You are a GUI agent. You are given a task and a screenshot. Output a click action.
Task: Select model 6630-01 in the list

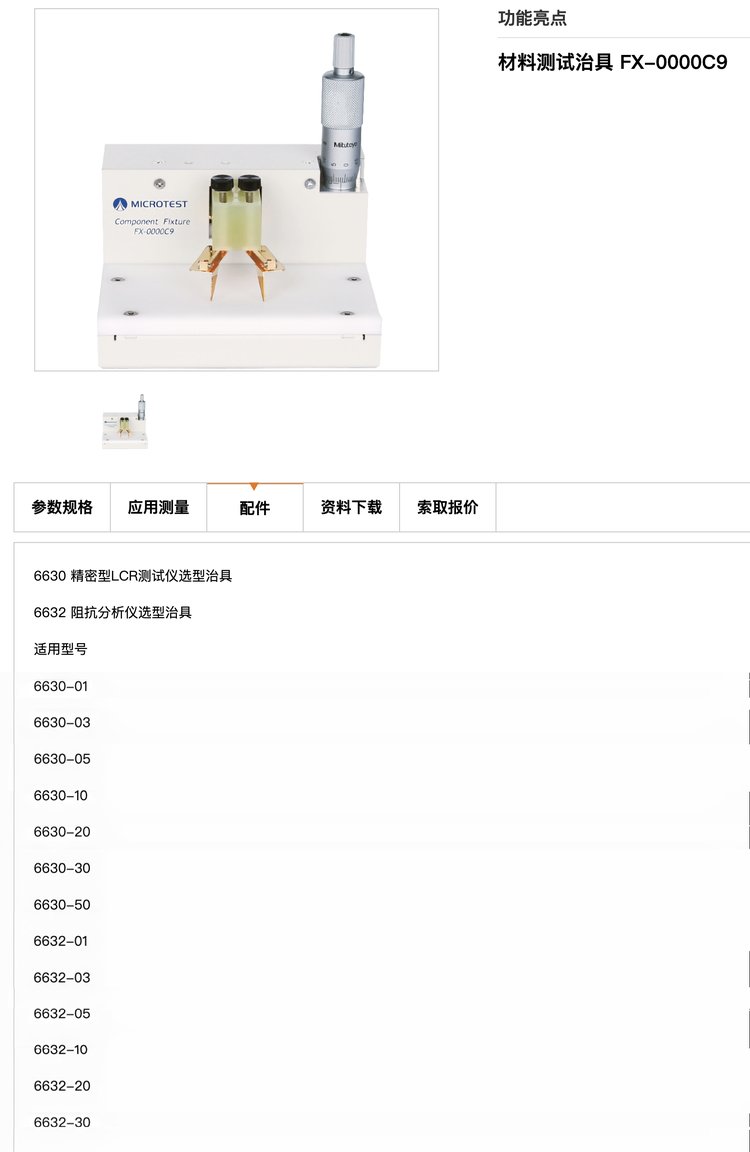61,686
